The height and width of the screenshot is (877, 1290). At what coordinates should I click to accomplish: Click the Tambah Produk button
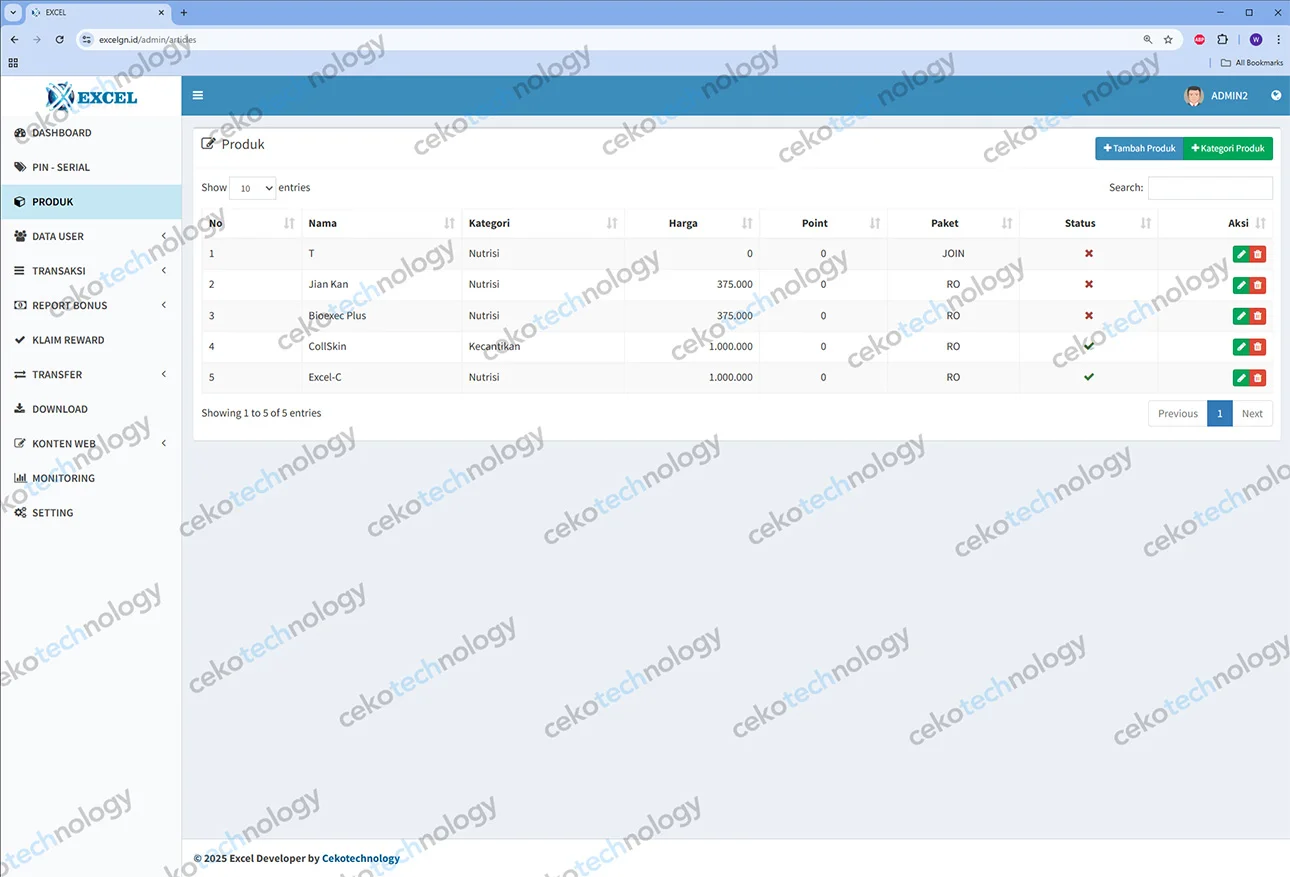[x=1139, y=148]
